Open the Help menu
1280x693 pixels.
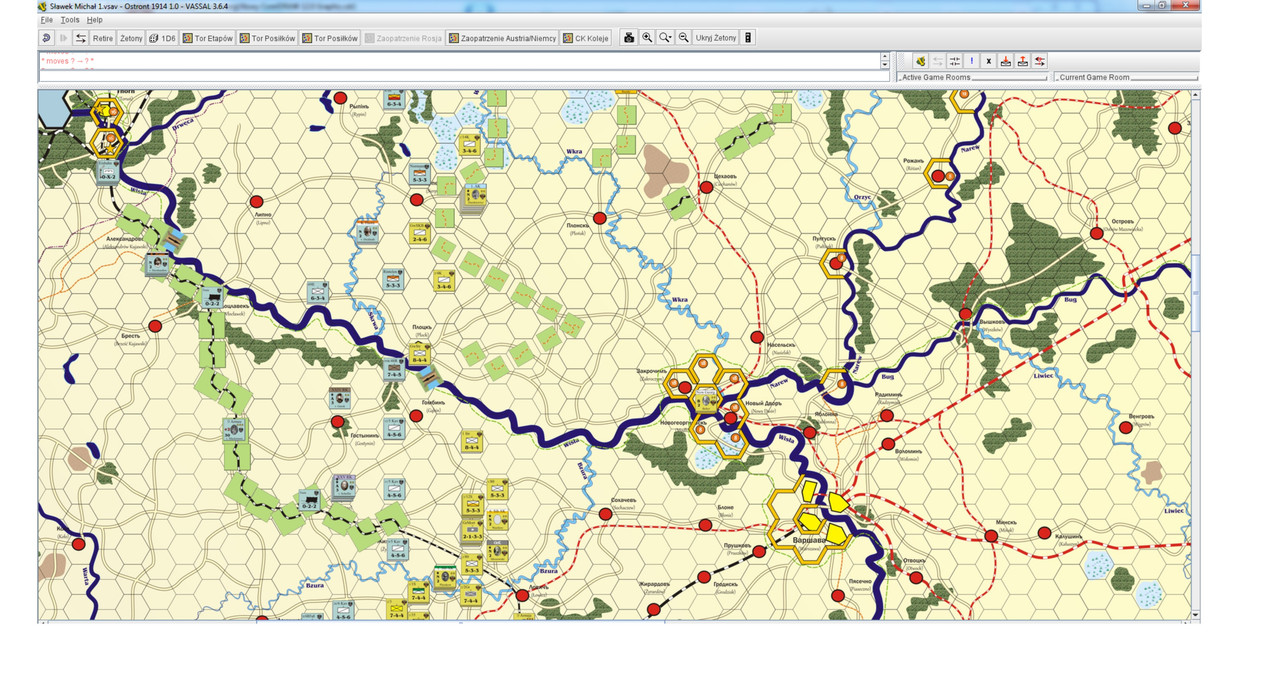point(94,20)
